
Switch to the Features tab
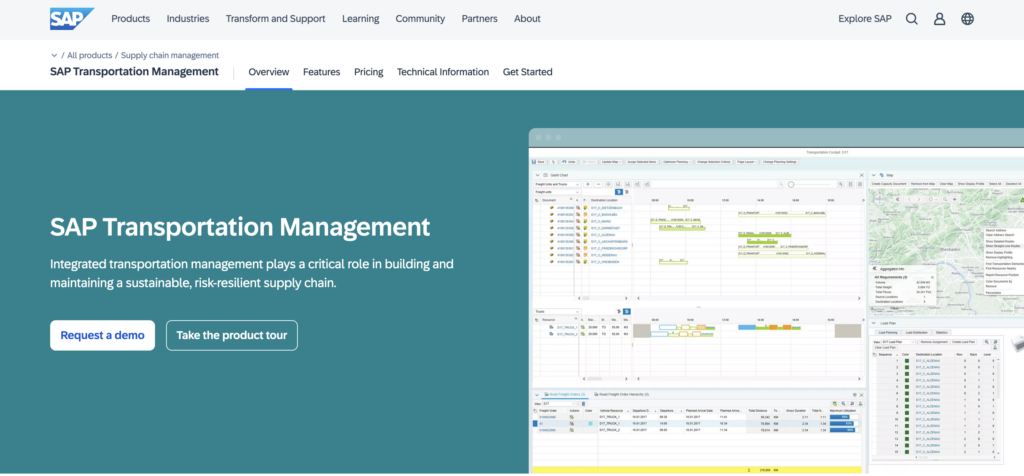321,72
